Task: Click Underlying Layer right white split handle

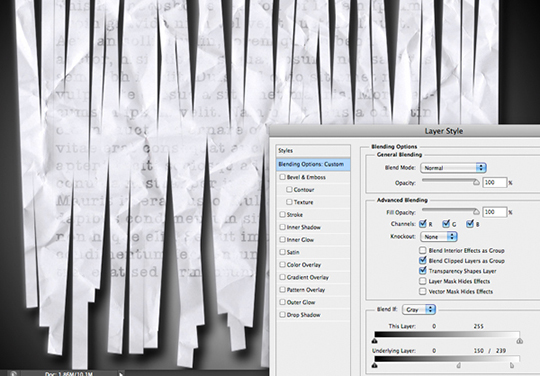Action: 512,365
